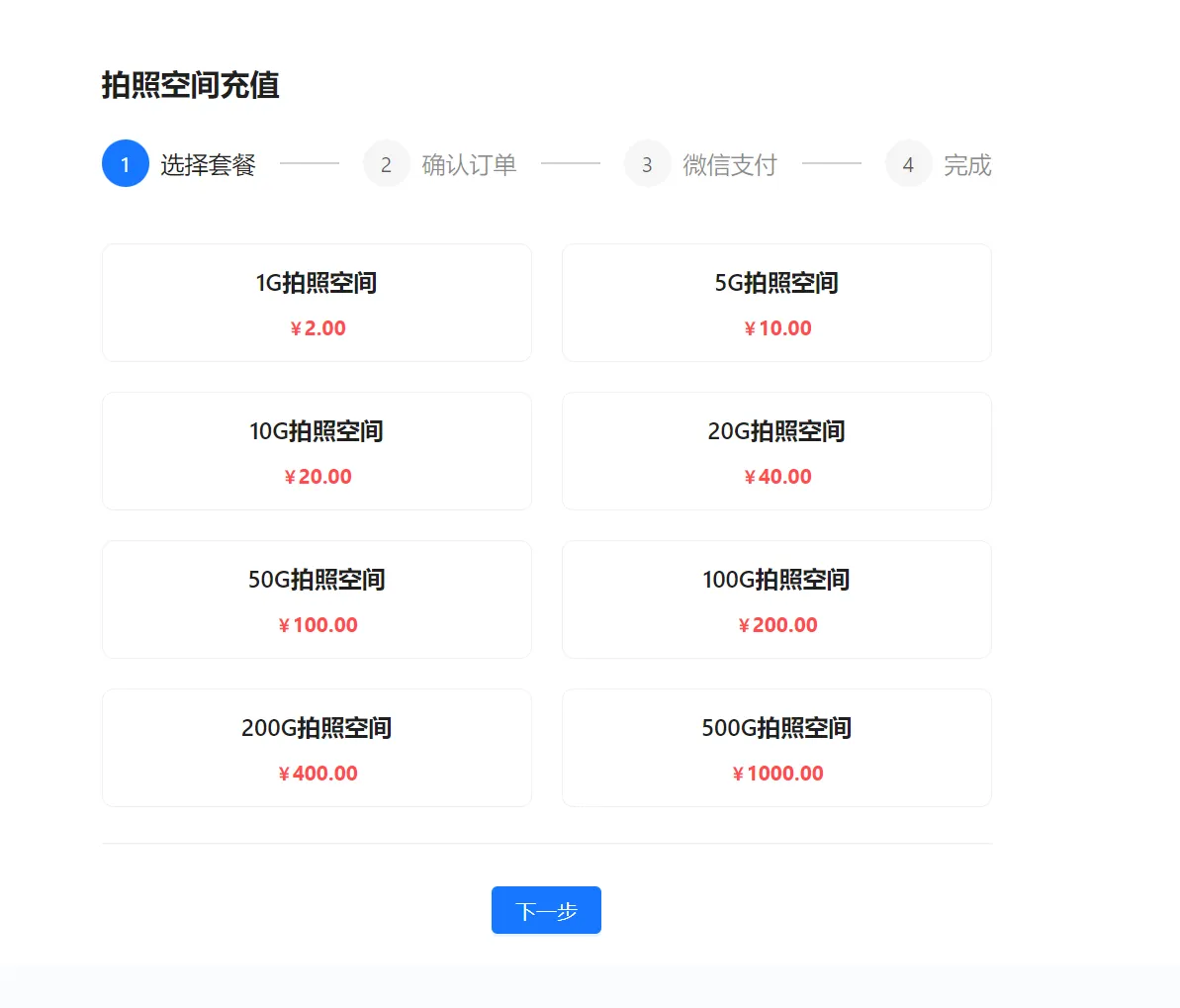Select the 5G拍照空间 package card
Image resolution: width=1180 pixels, height=1008 pixels.
[x=776, y=303]
